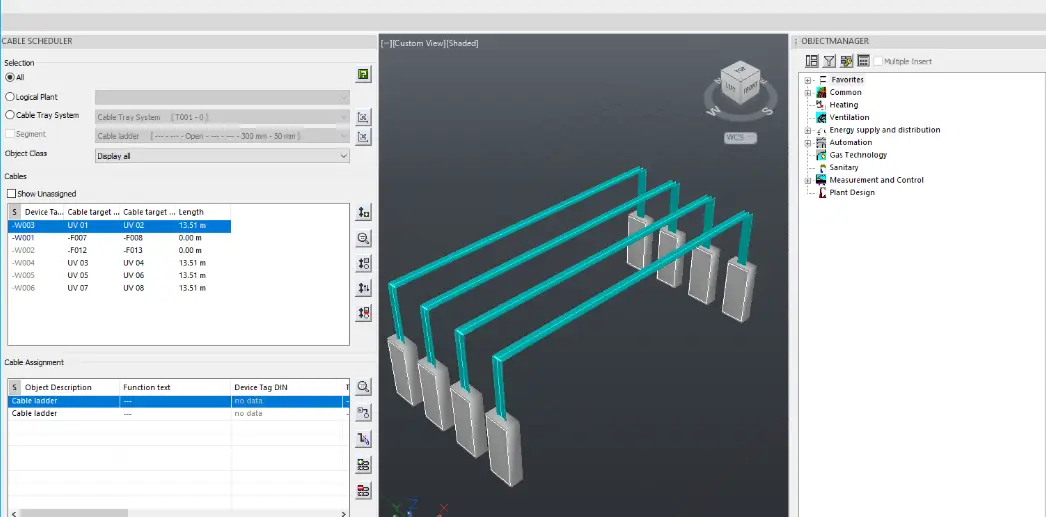1046x517 pixels.
Task: Click the panel layout icon in Objectmanager toolbar
Action: 812,61
